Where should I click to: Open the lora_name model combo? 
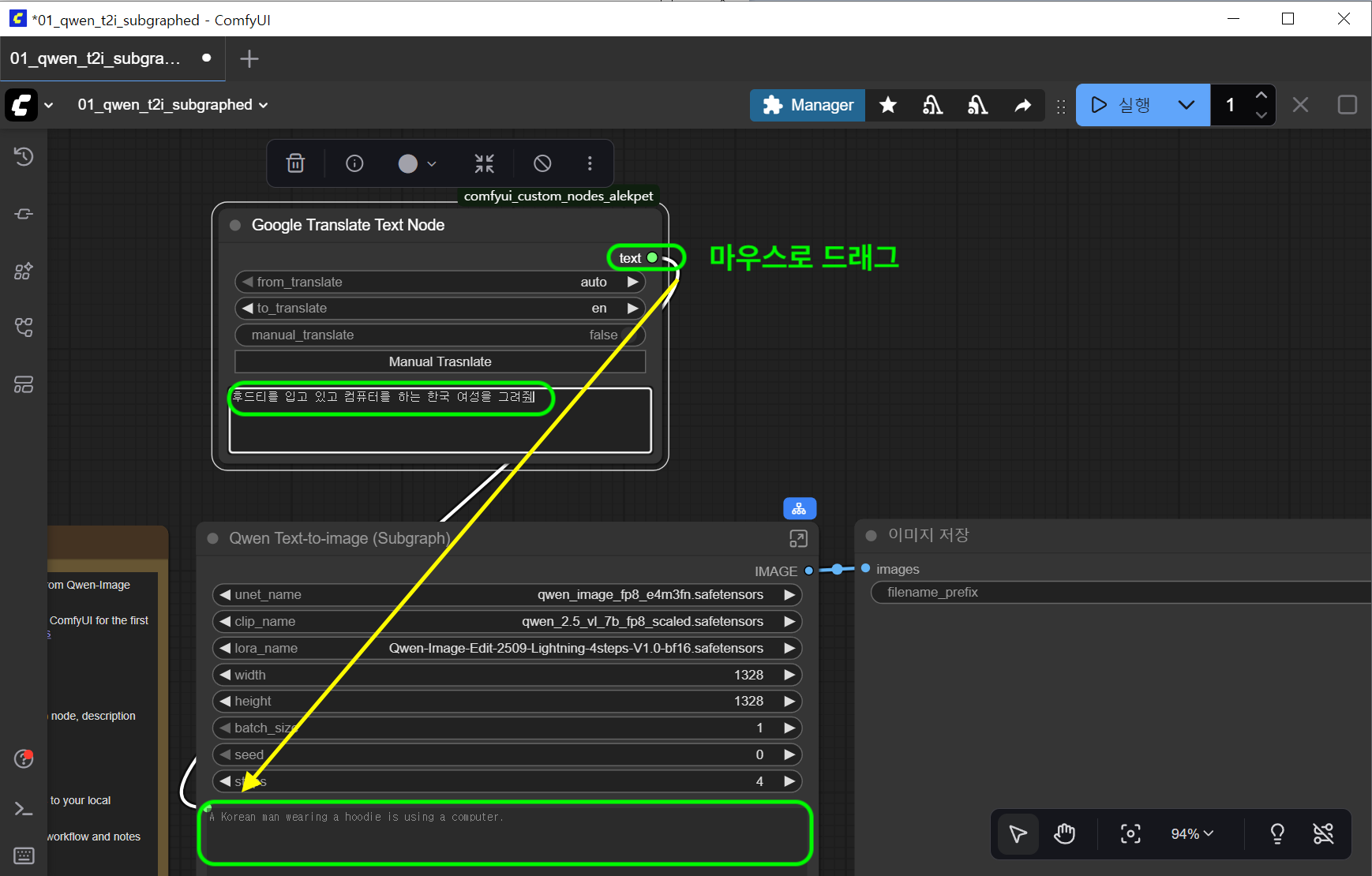tap(507, 648)
